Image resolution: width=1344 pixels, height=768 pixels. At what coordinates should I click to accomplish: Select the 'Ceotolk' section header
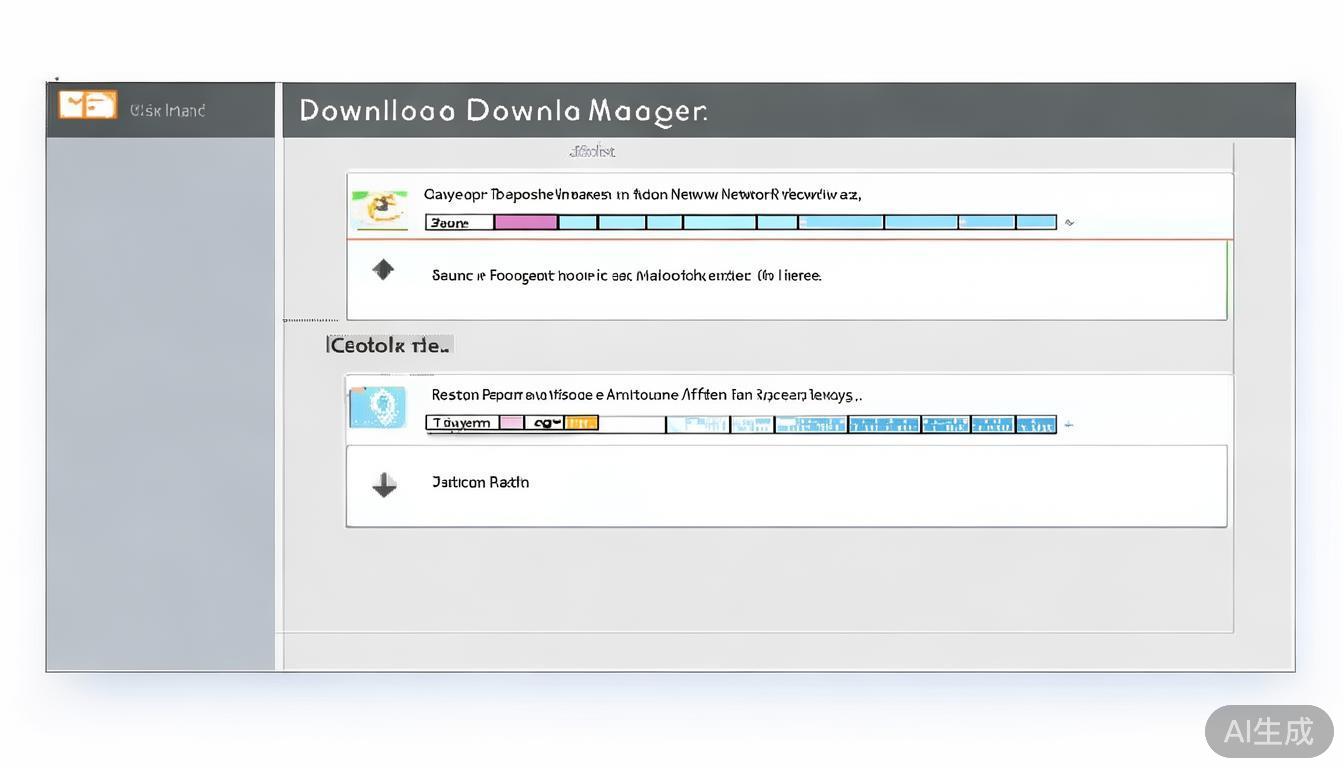(390, 346)
